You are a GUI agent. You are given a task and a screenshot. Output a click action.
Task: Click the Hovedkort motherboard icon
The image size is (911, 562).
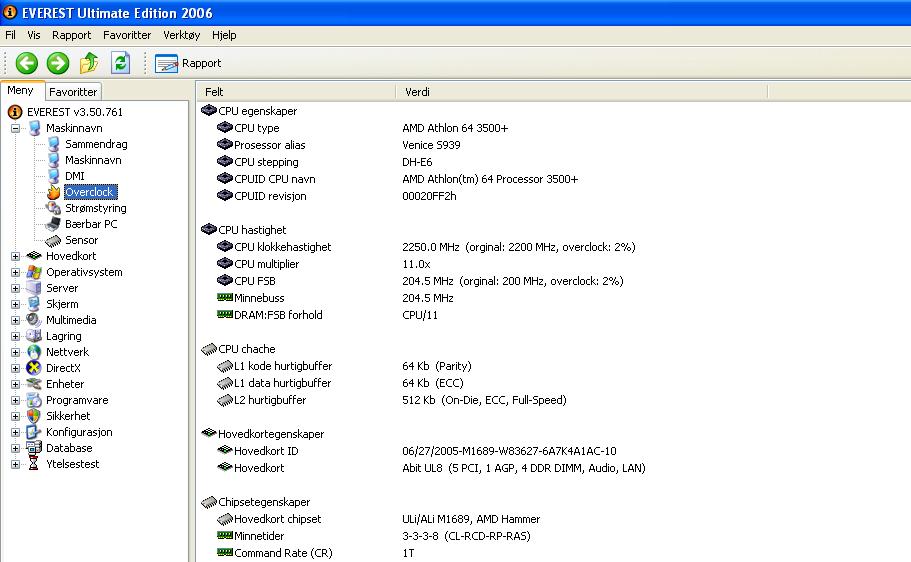(34, 256)
